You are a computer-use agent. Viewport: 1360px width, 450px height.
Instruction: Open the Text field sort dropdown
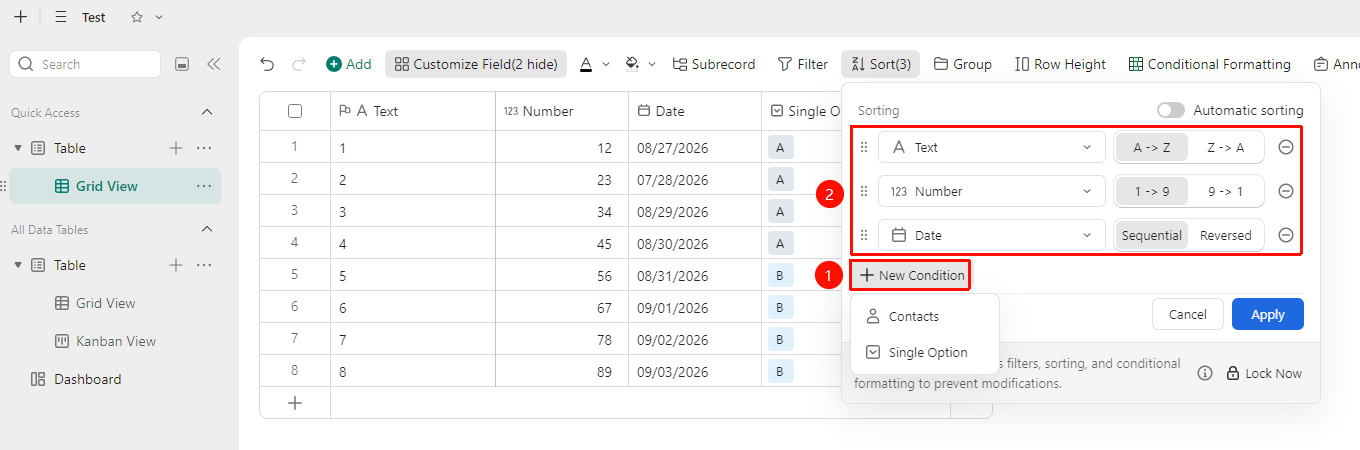point(992,147)
